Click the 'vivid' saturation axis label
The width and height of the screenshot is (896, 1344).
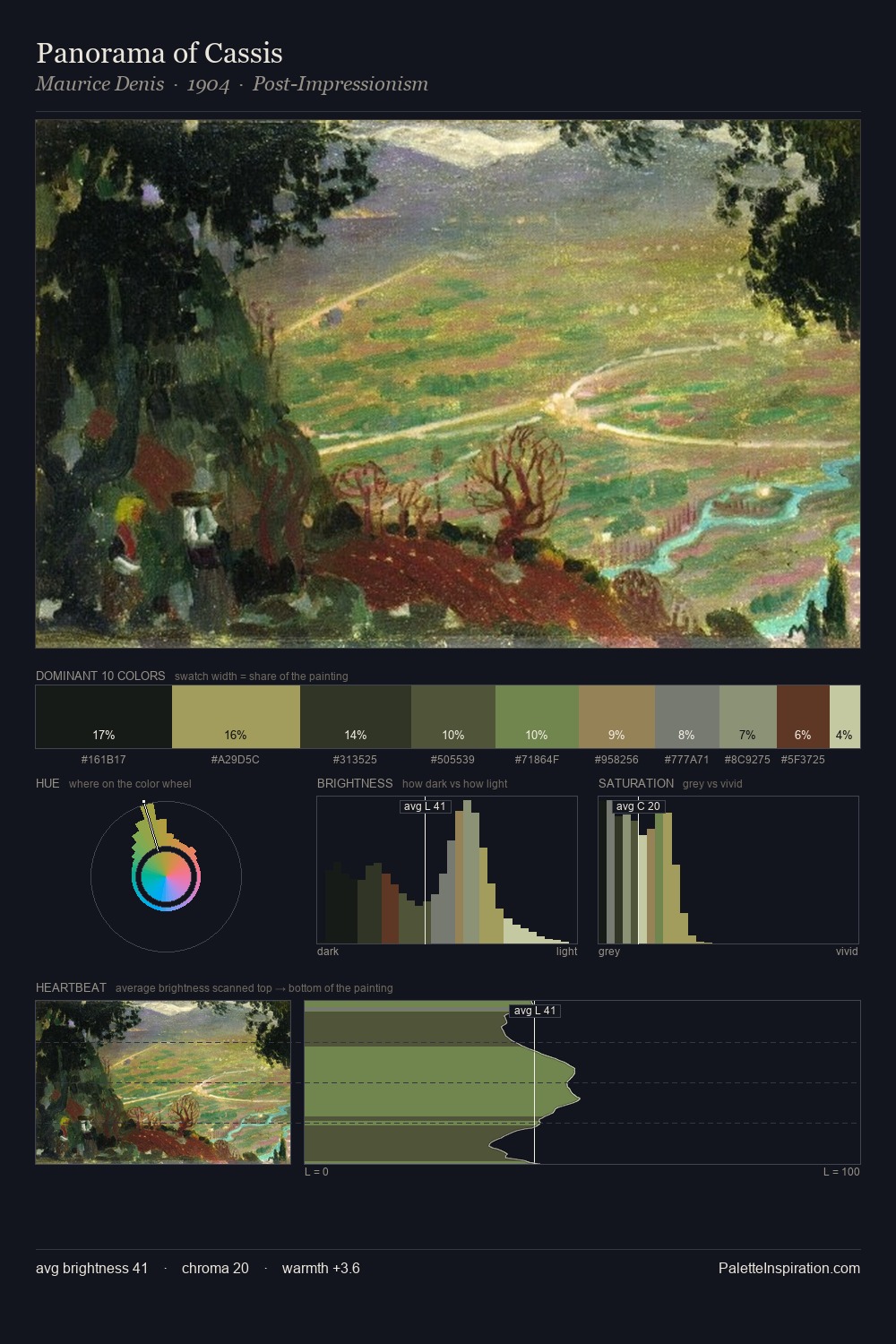[847, 952]
